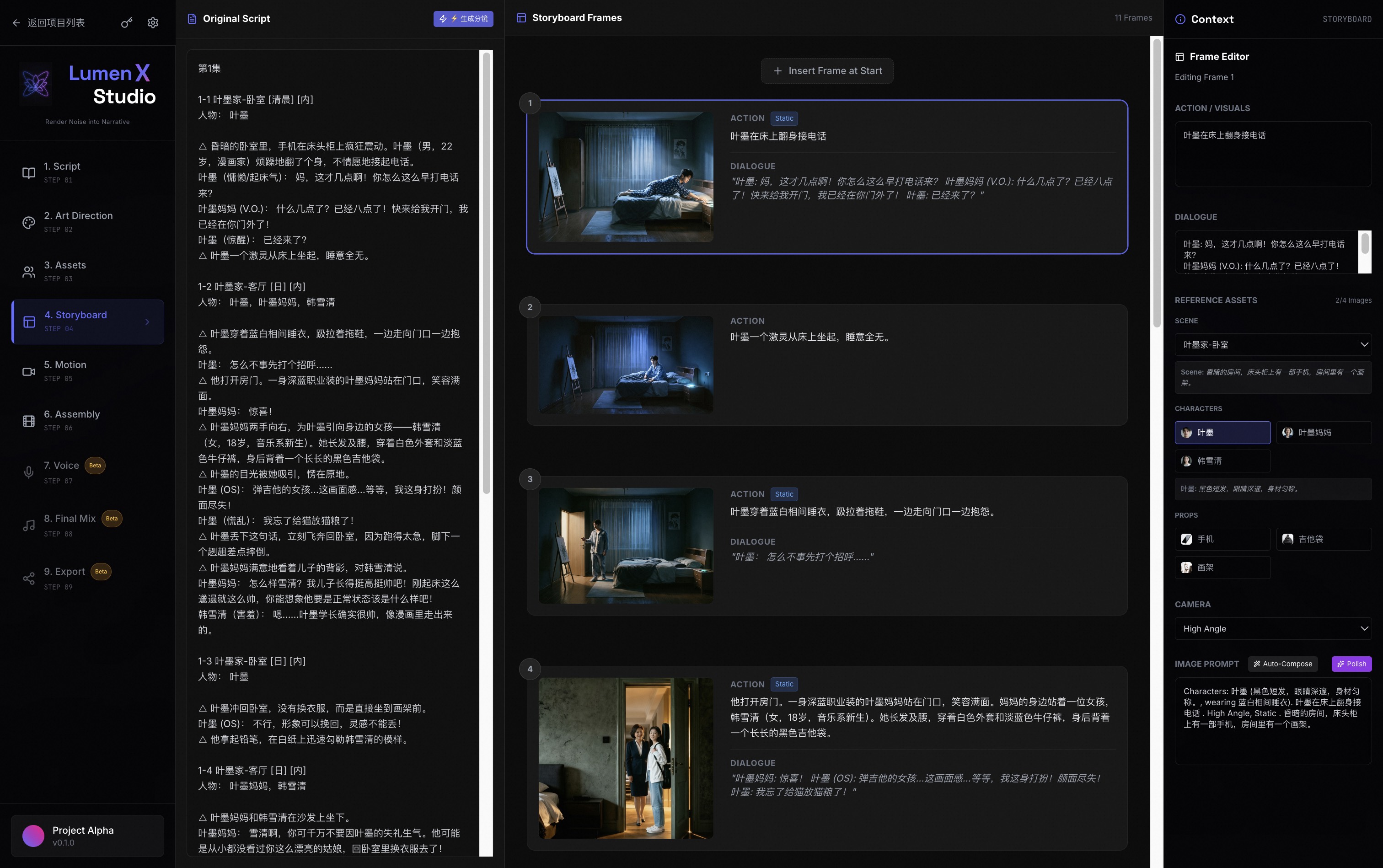Screen dimensions: 1383x868
Task: Toggle prop reference 画架
Action: click(1222, 568)
